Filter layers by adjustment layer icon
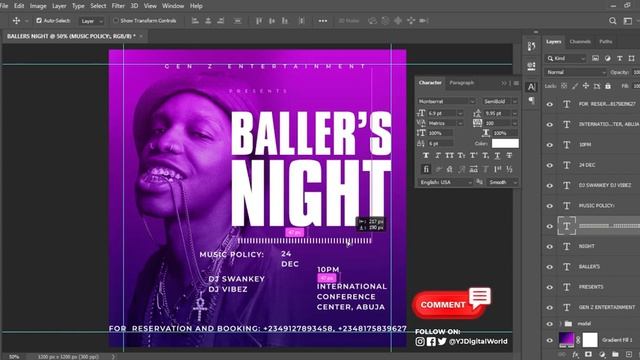 point(608,58)
